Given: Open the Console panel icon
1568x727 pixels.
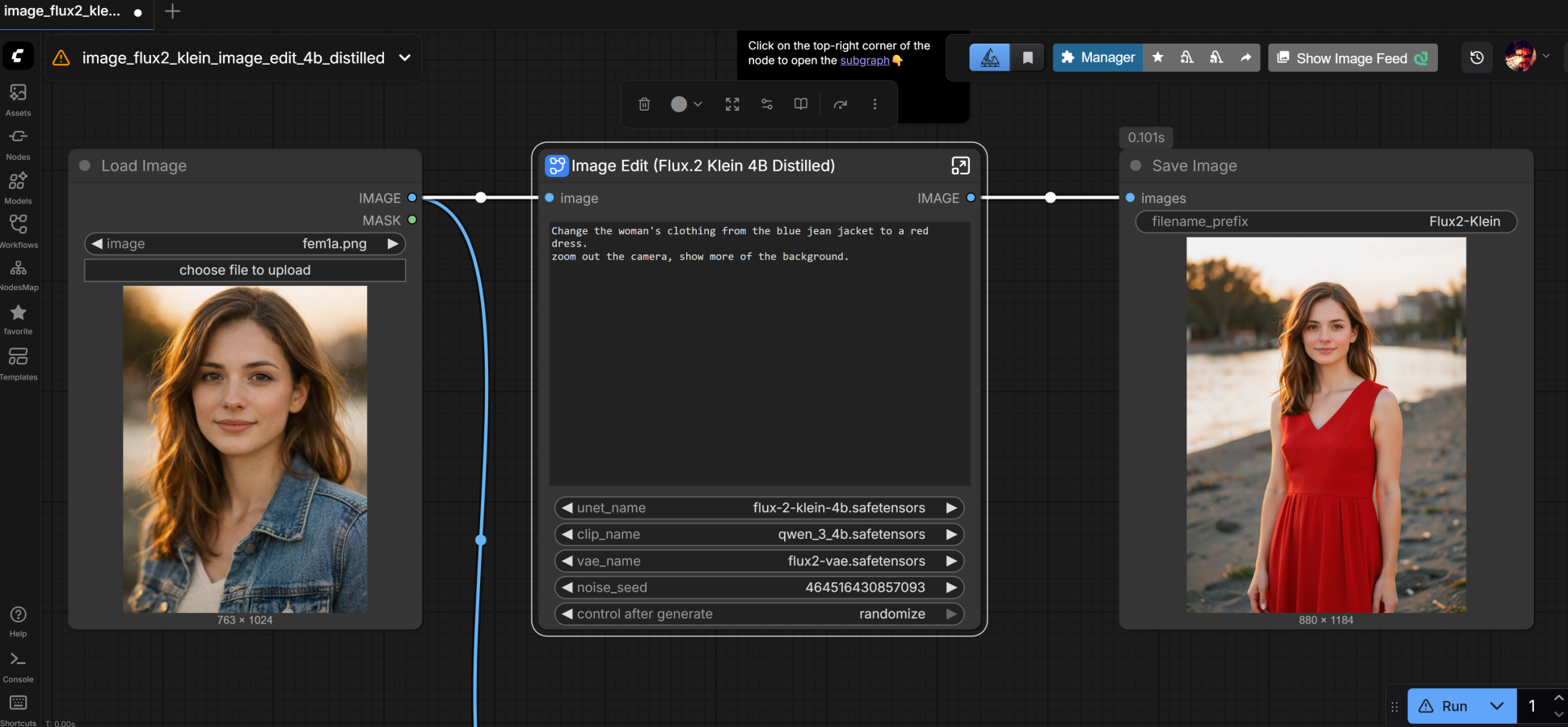Looking at the screenshot, I should pos(18,666).
